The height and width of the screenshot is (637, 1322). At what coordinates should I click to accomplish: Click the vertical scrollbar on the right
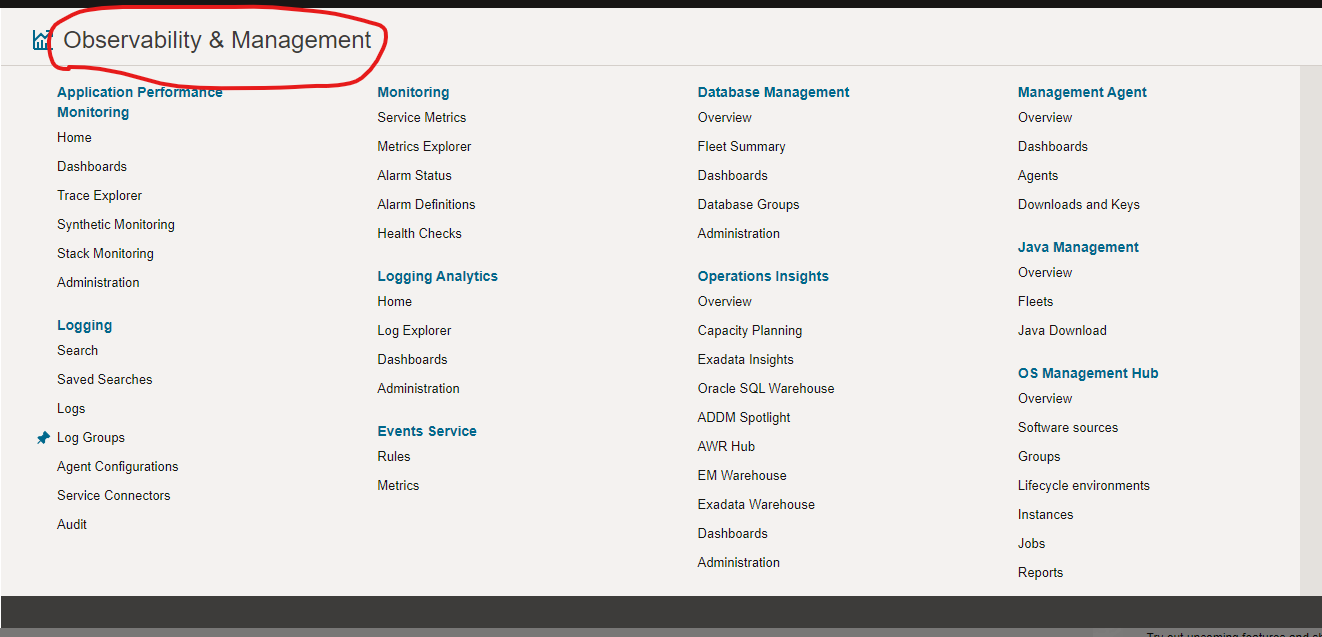click(1310, 330)
